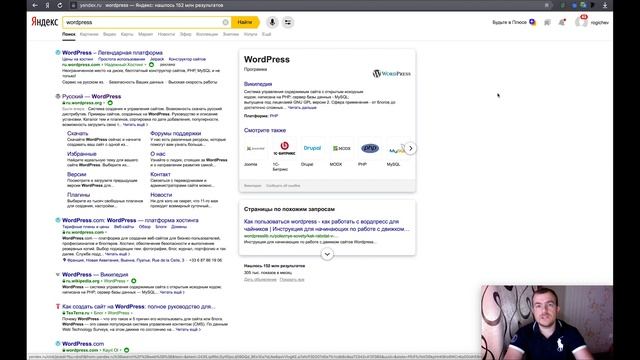The image size is (640, 360).
Task: Click Википедия link in the info card
Action: (x=258, y=84)
